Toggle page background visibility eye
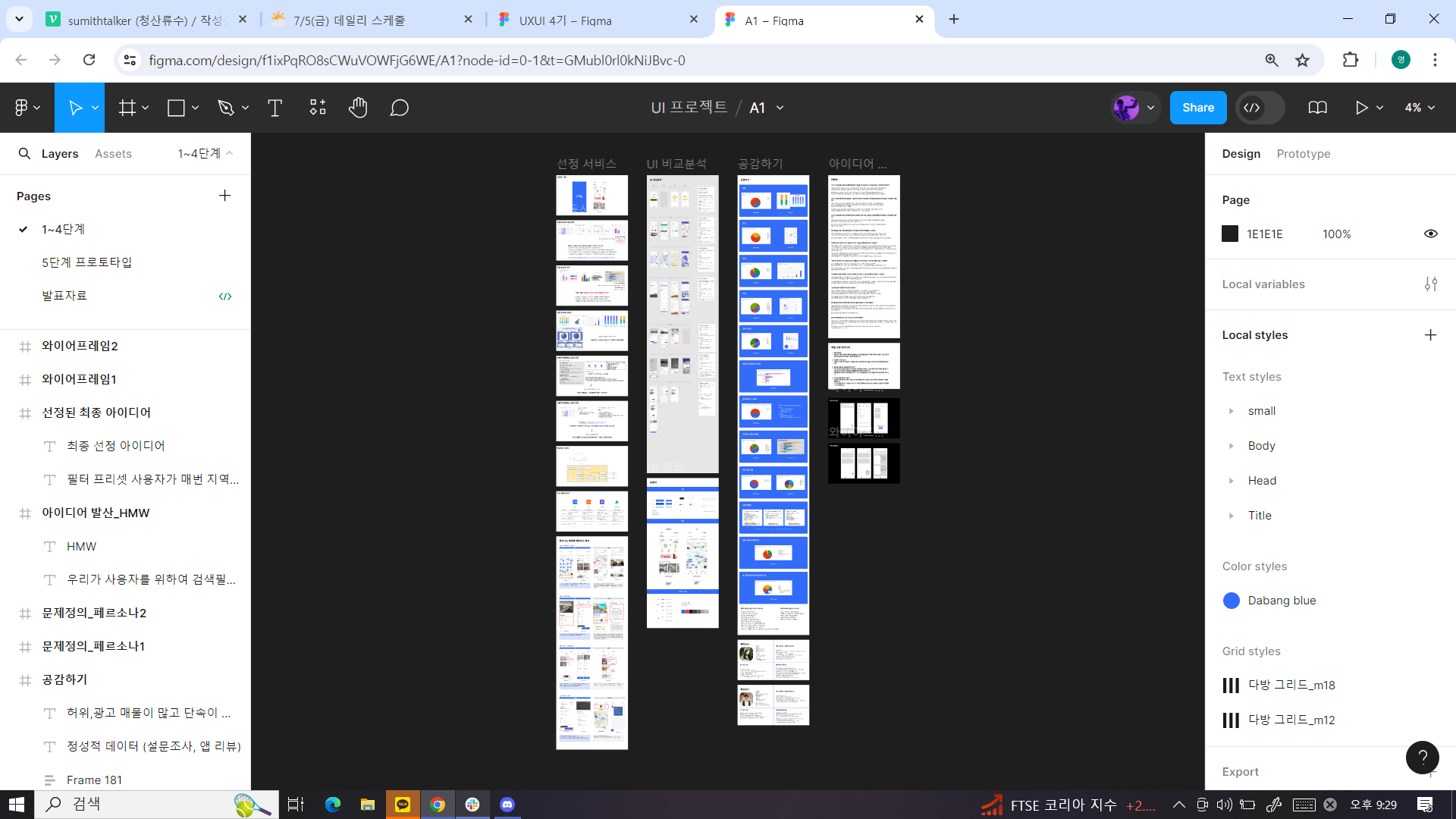 (x=1430, y=234)
